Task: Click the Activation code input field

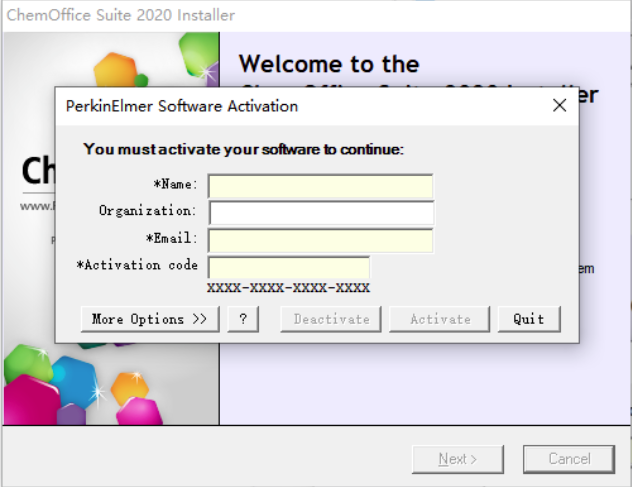Action: pos(289,267)
